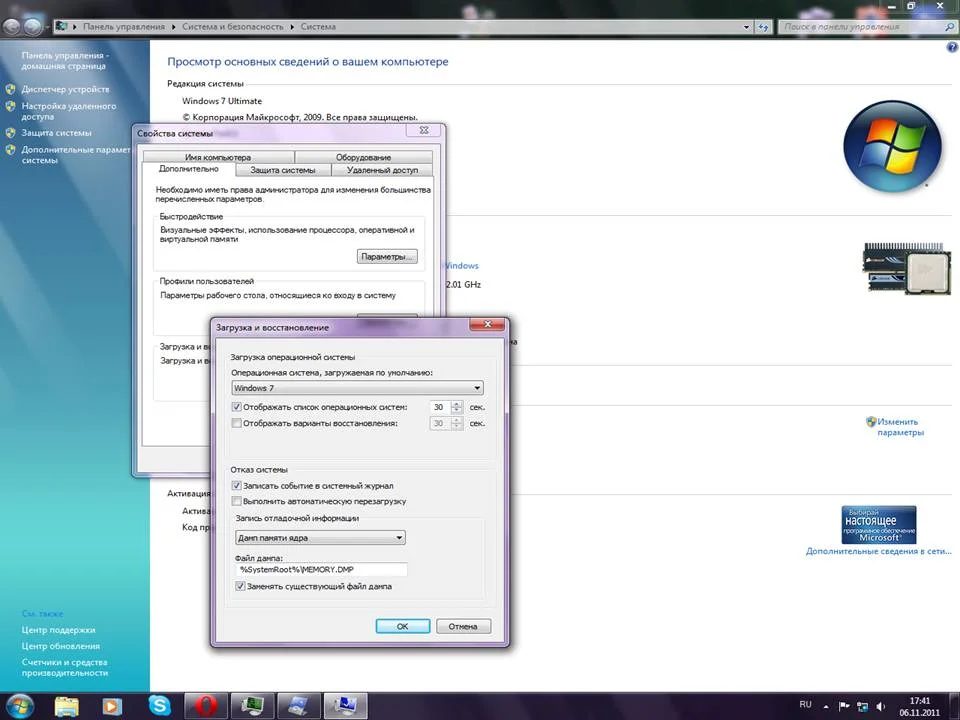Open the 'Оборудование' tab

363,157
